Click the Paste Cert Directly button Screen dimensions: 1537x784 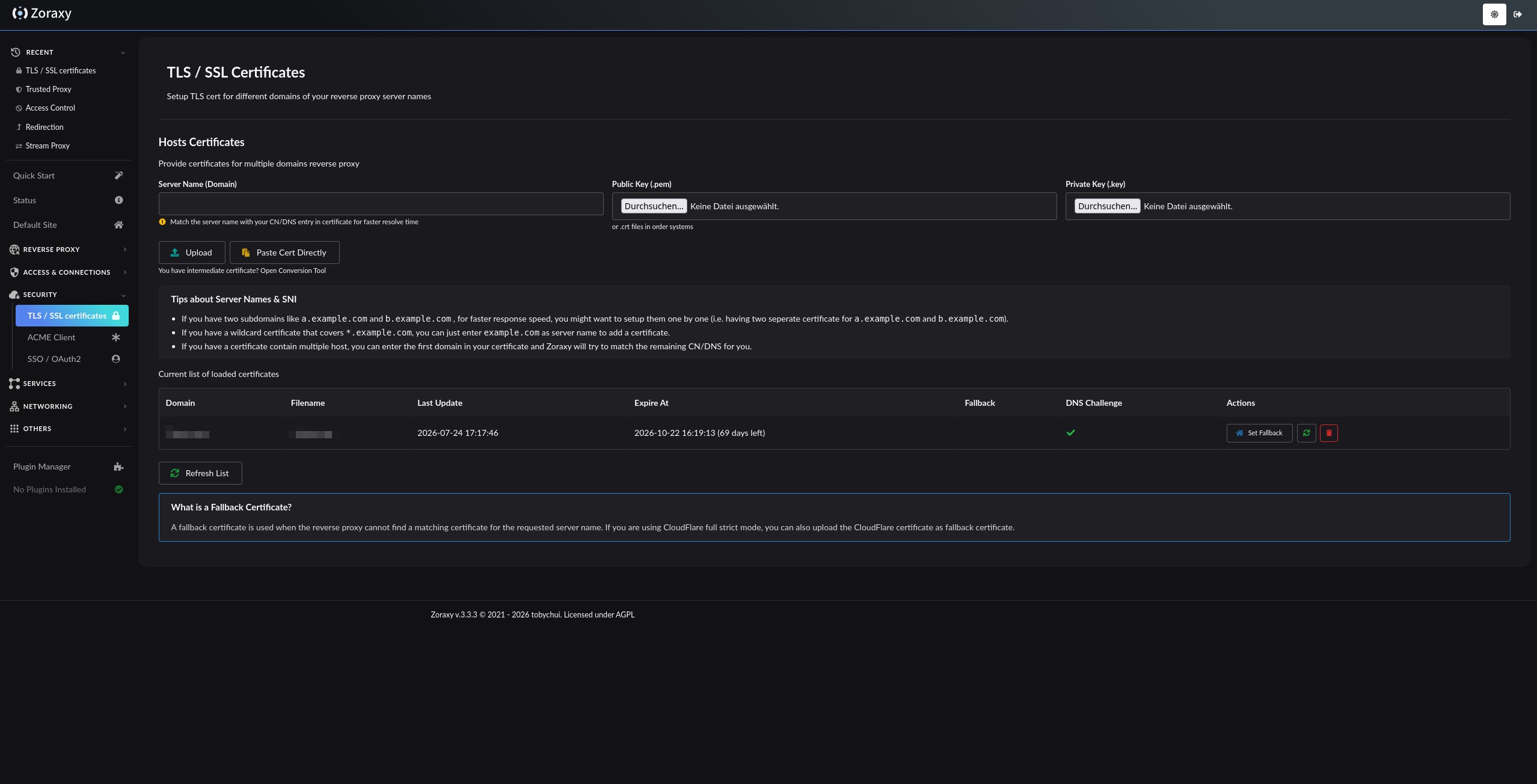click(x=284, y=253)
